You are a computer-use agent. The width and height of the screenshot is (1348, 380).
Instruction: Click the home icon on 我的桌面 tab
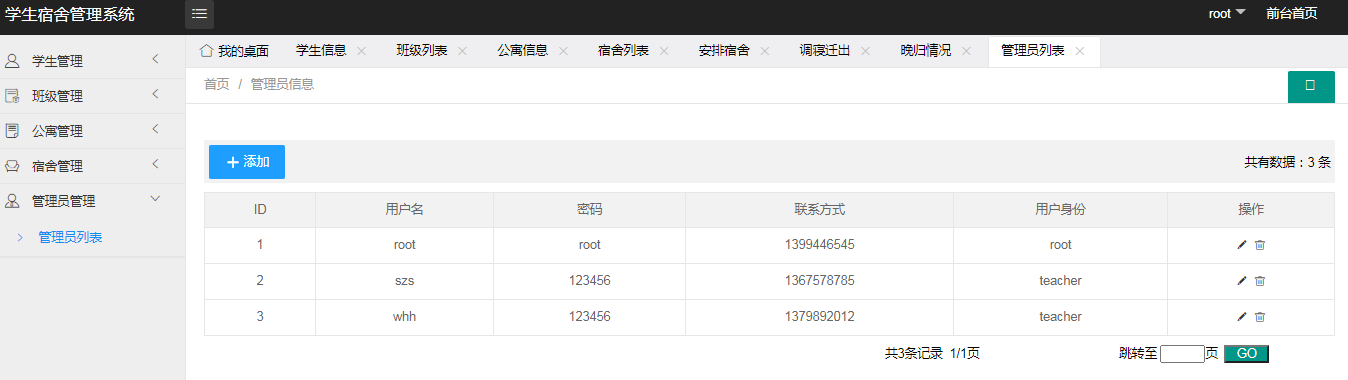[206, 50]
